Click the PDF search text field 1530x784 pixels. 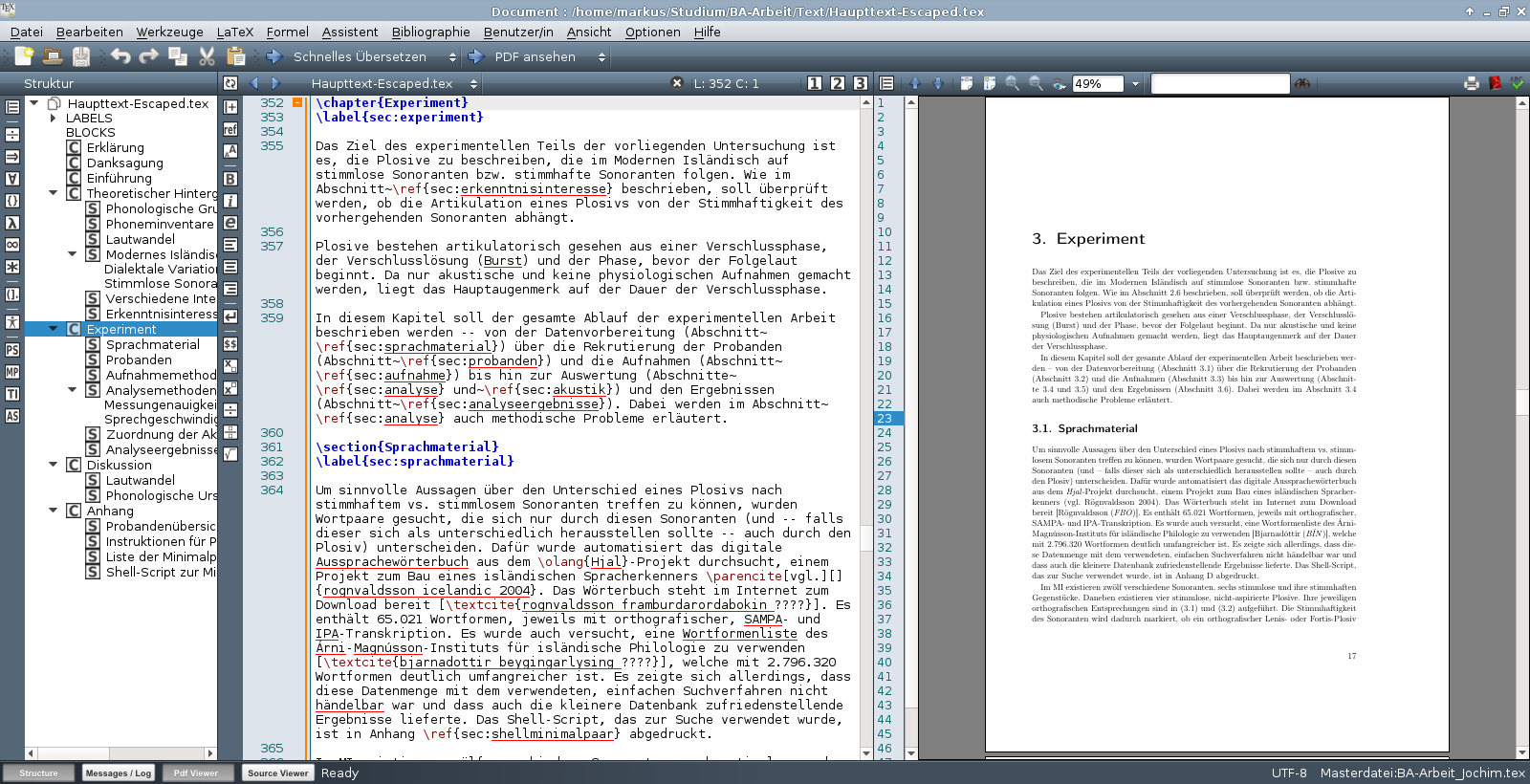tap(1219, 84)
